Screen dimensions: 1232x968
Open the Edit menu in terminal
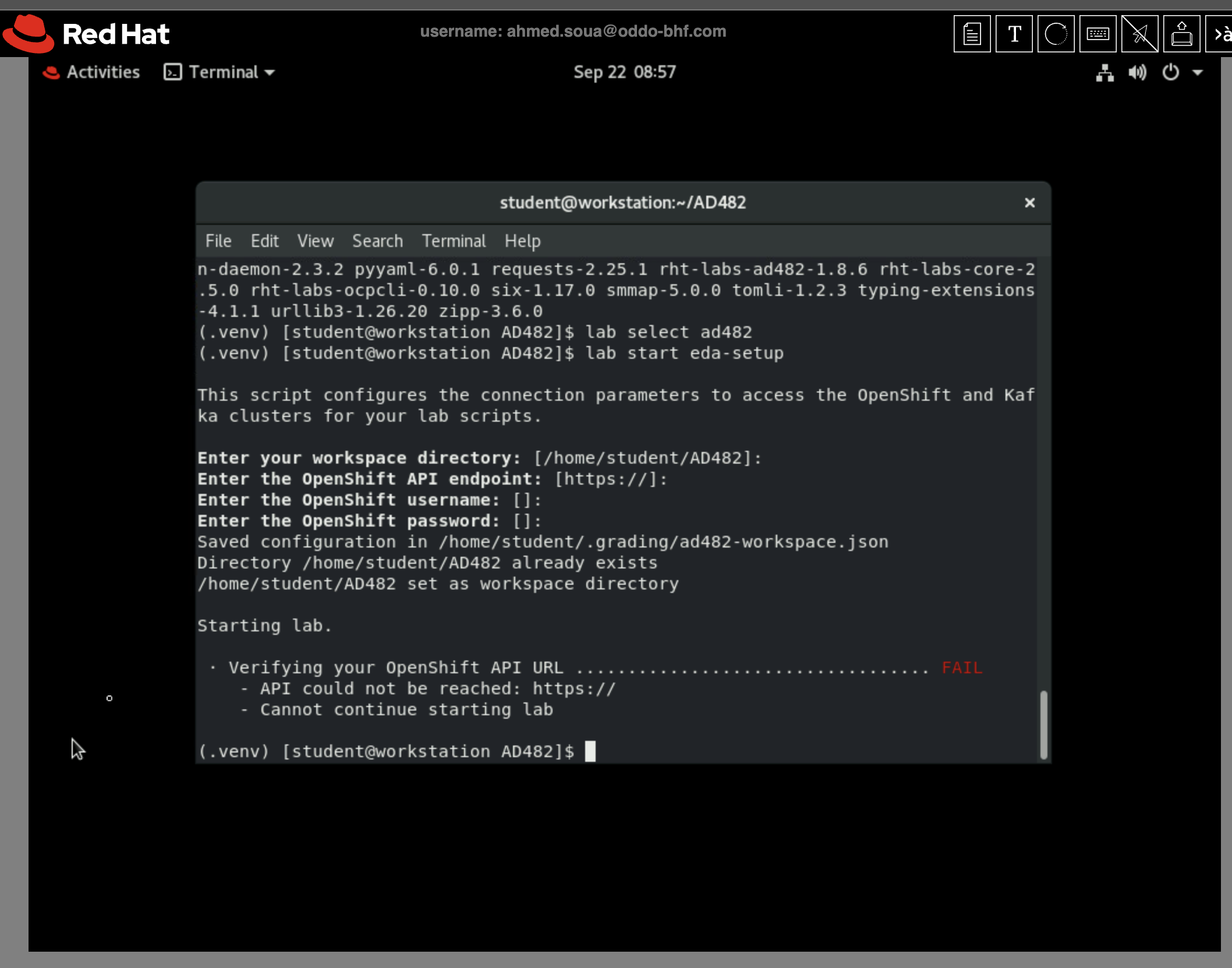(x=264, y=241)
